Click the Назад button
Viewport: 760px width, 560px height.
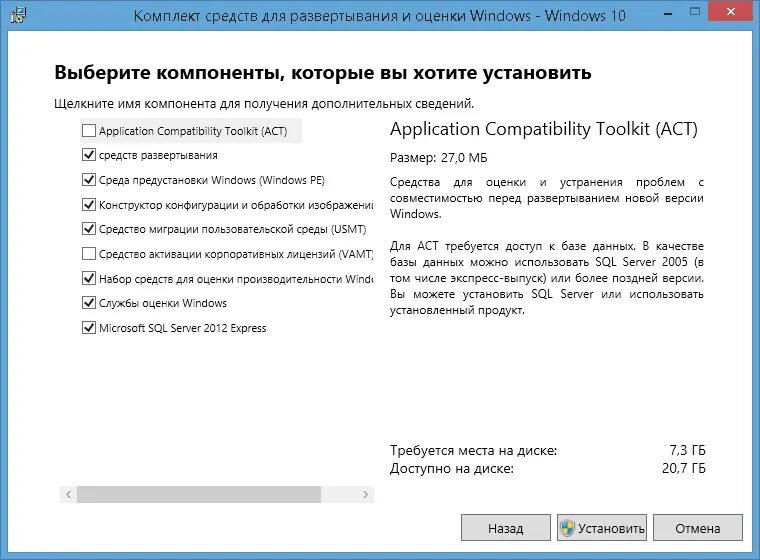click(506, 528)
